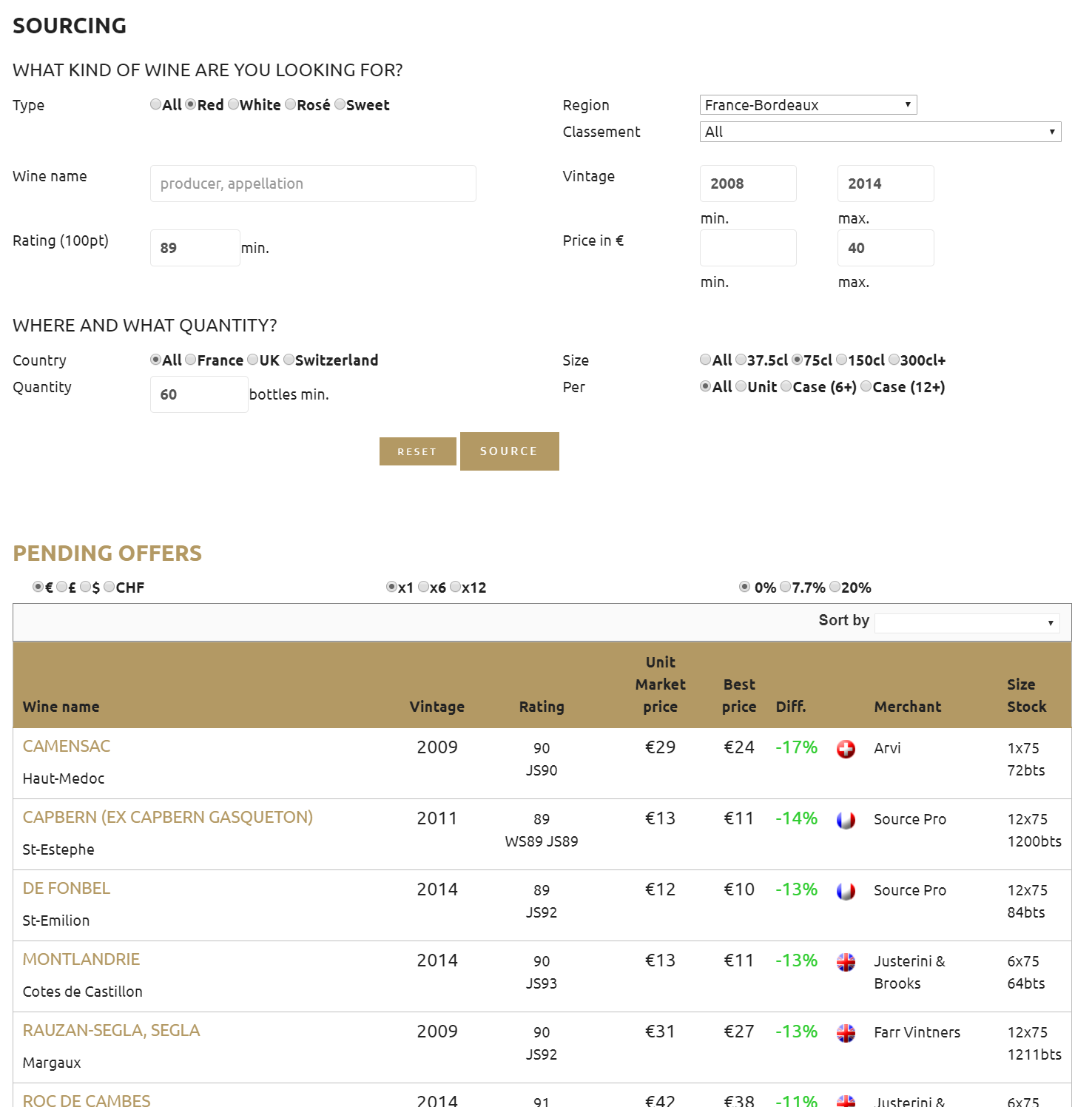Click the St-Emilion appellation text

click(56, 921)
